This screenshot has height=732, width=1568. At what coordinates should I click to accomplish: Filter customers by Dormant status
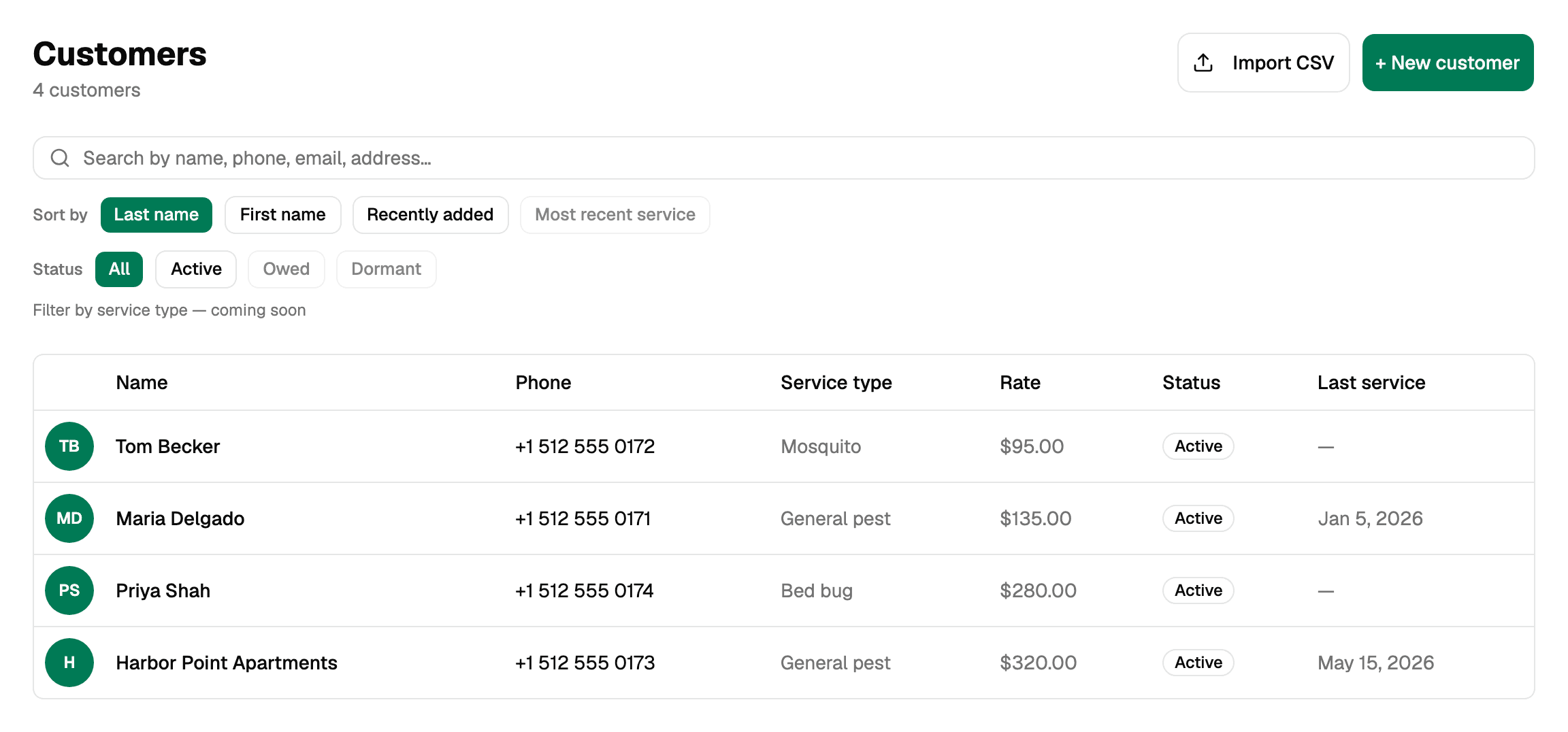387,269
